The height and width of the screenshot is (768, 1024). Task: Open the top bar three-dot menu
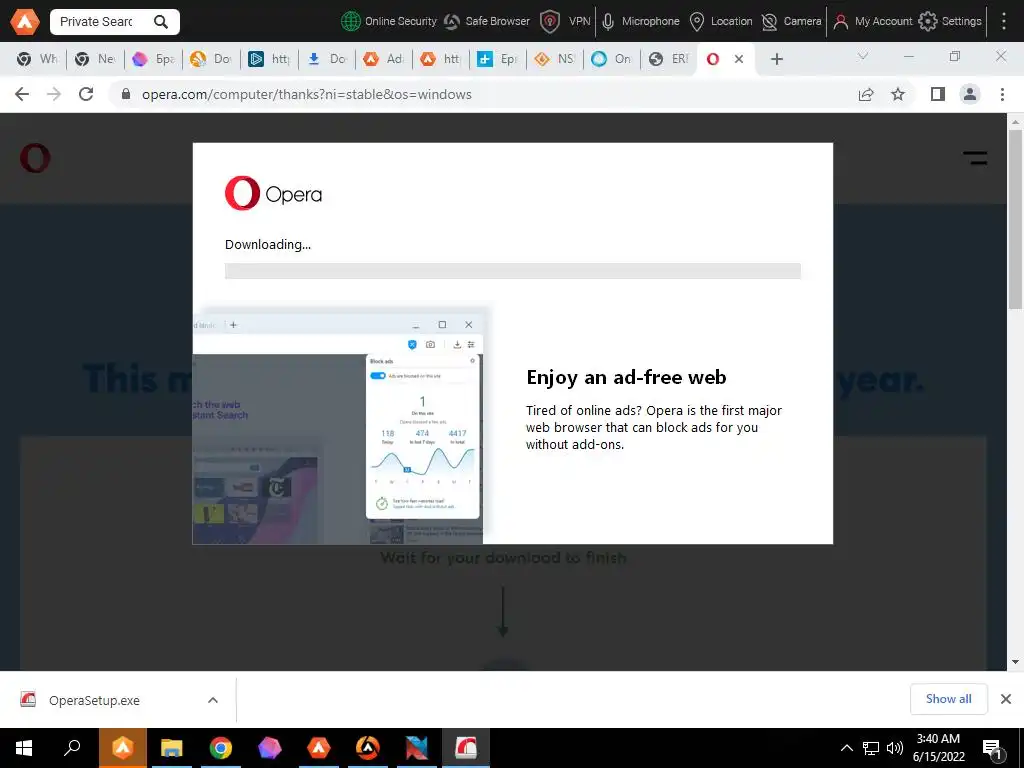[x=1004, y=22]
